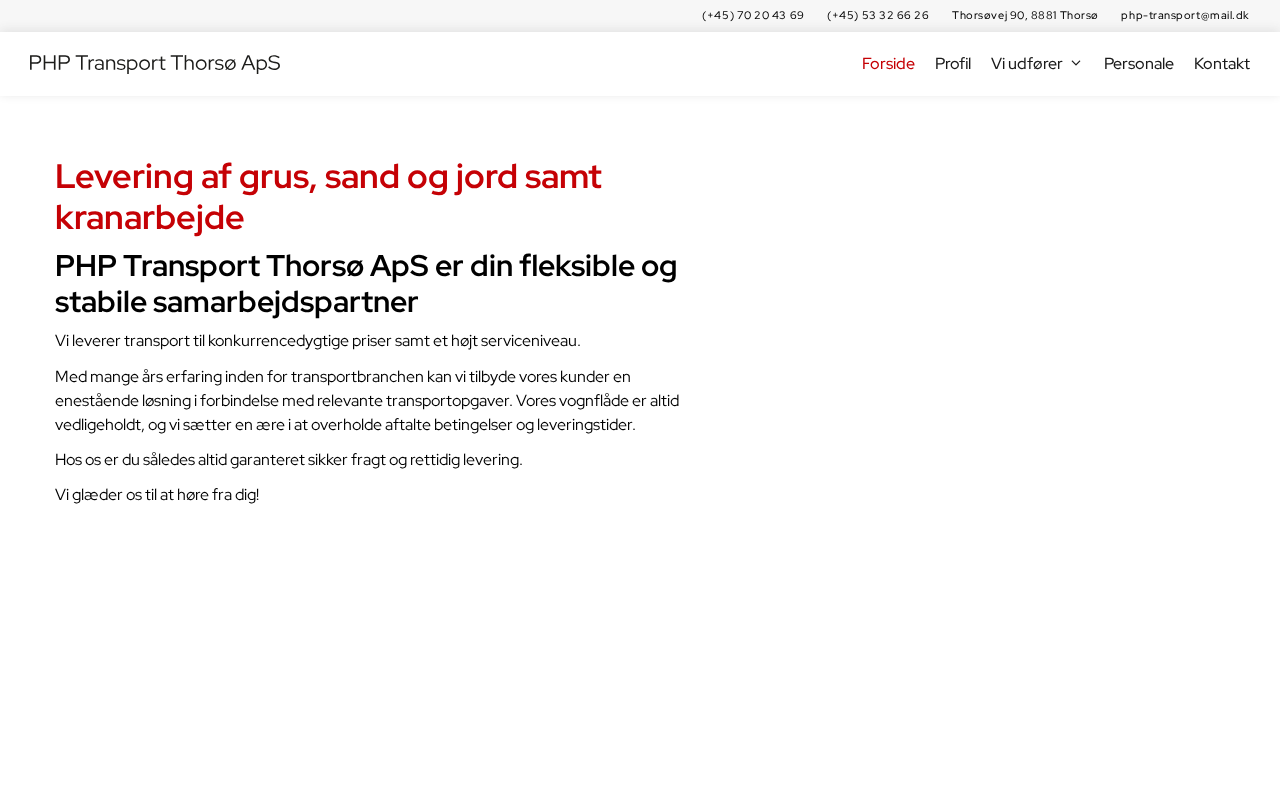Viewport: 1280px width, 800px height.
Task: Open the Kontakt page
Action: pyautogui.click(x=1222, y=64)
